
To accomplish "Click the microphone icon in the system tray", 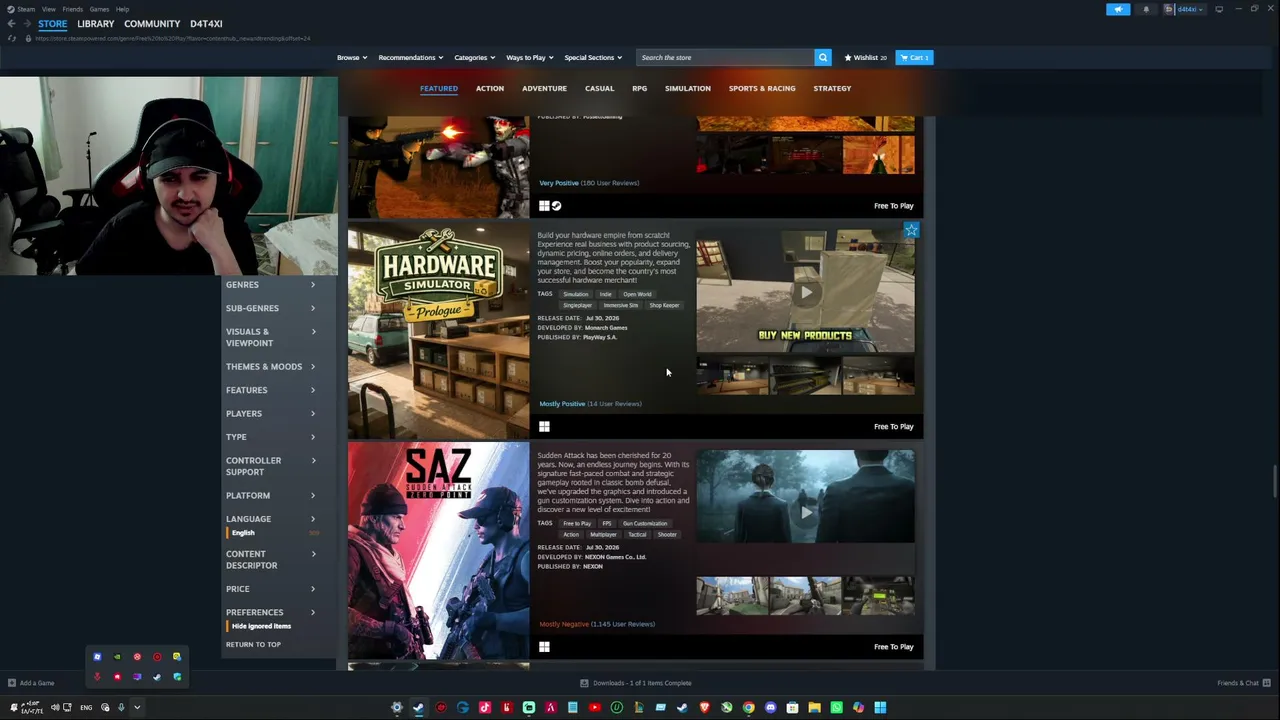I will tap(121, 708).
